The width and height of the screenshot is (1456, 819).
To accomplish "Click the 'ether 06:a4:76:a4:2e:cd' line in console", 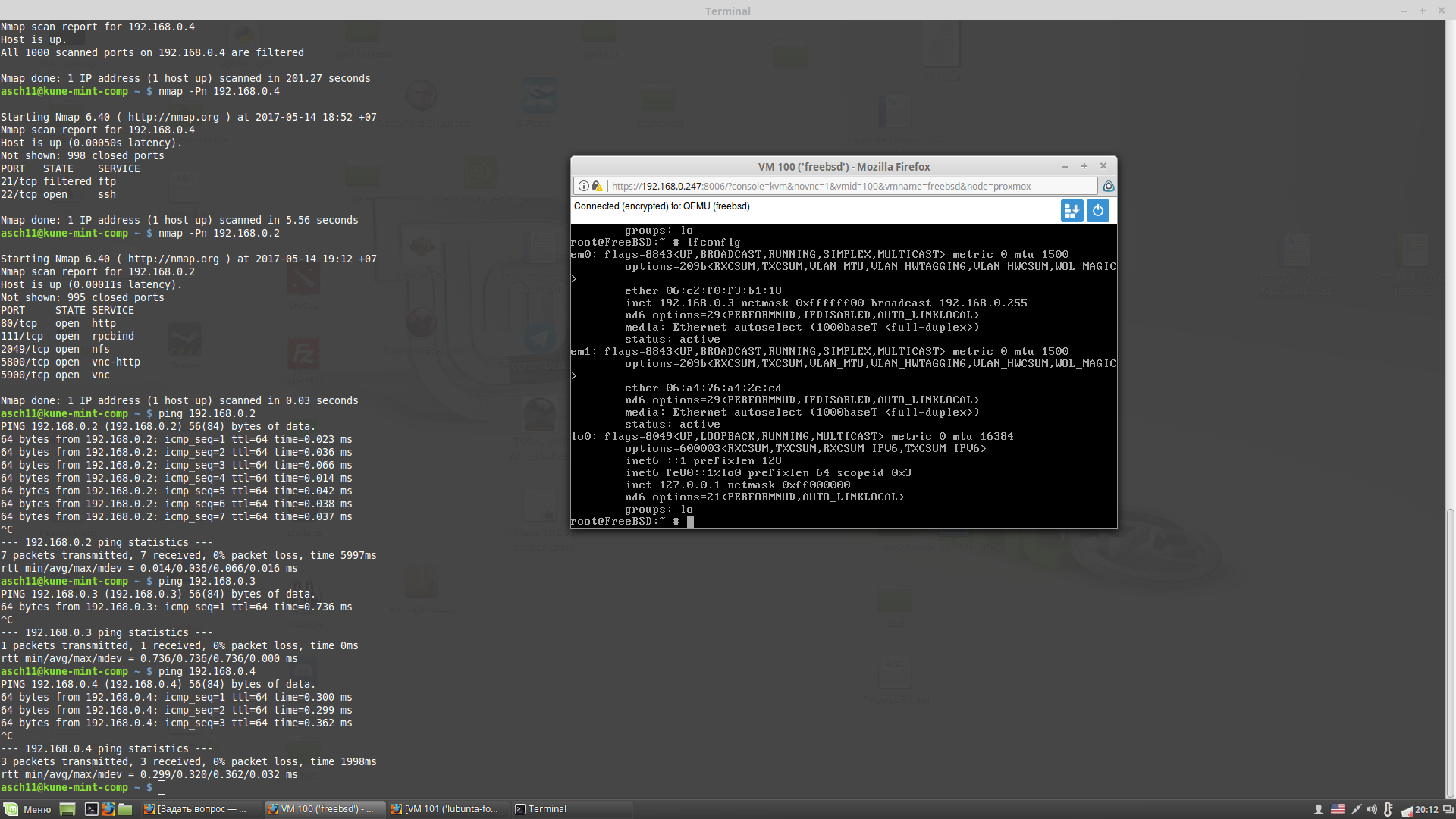I will [703, 388].
